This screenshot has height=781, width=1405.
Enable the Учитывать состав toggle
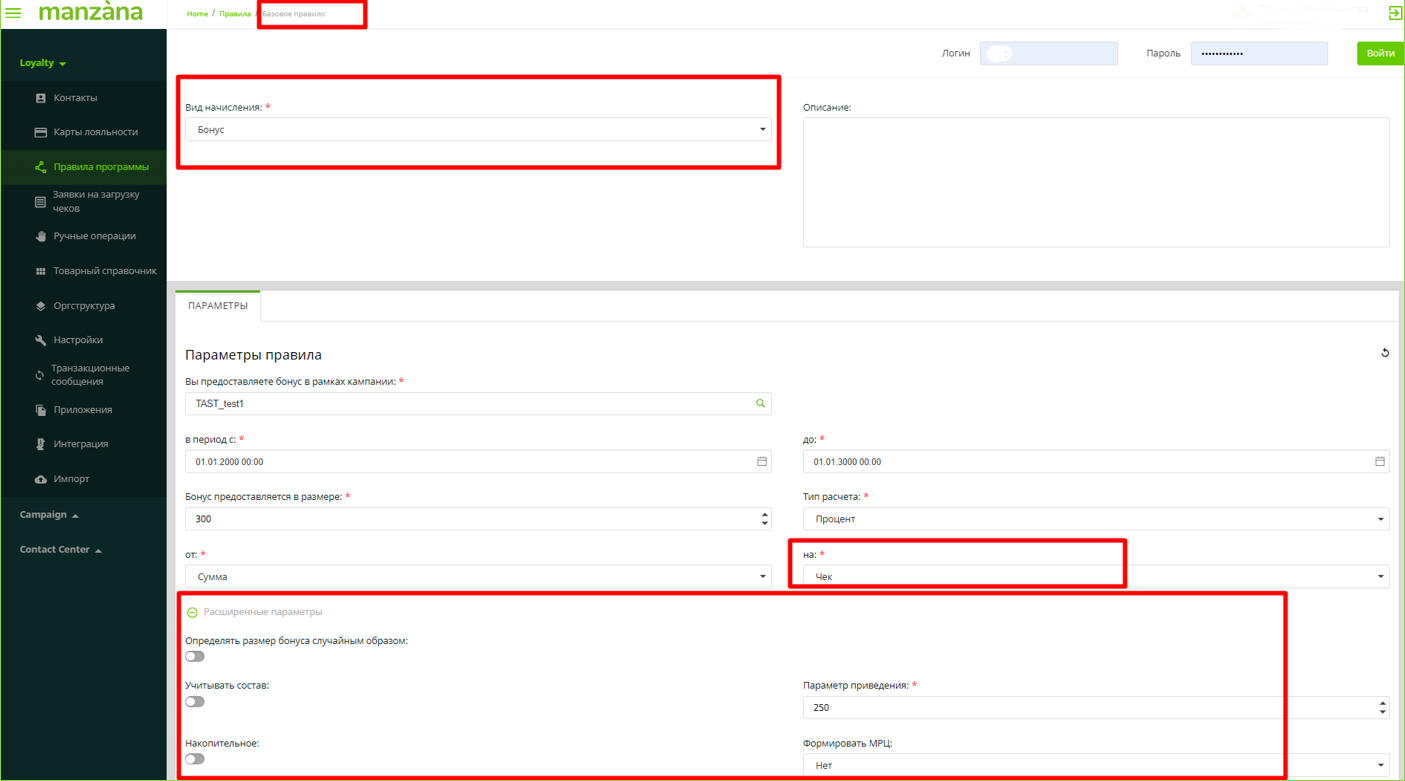pos(195,702)
